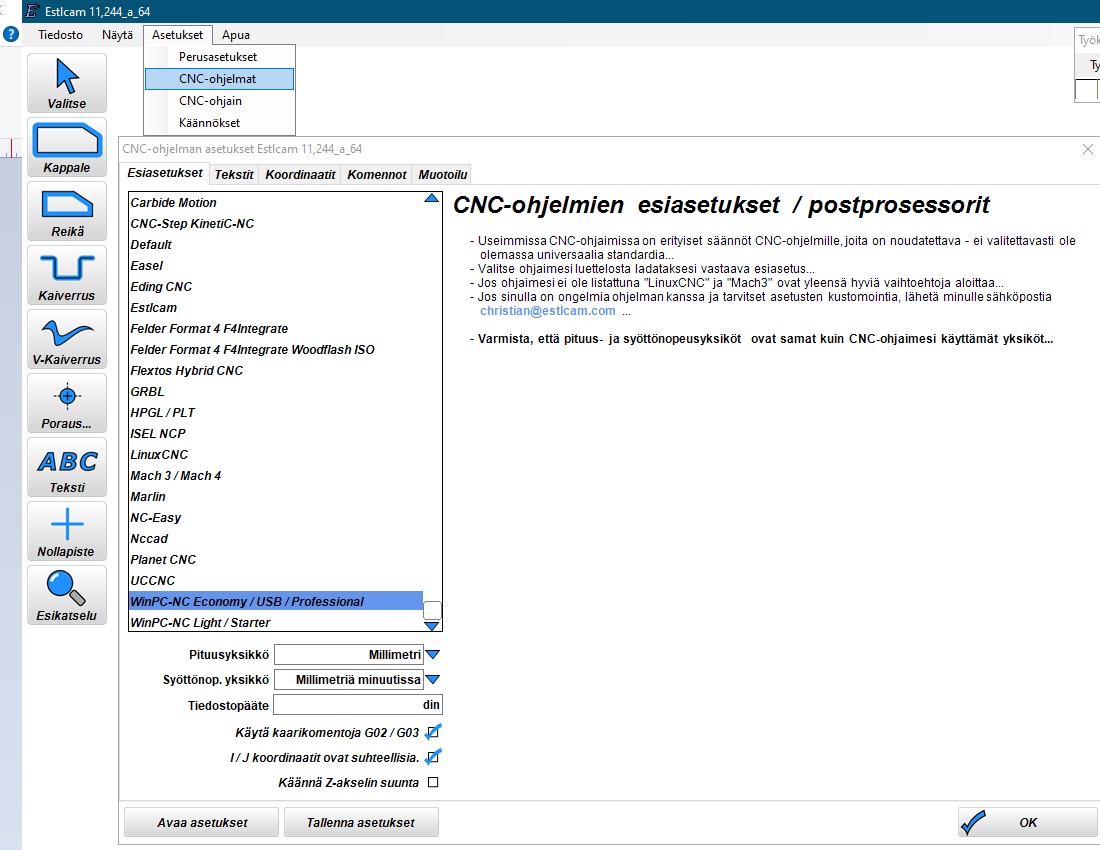Screen dimensions: 1100x850
Task: Select the NC-Easy preset
Action: [x=276, y=518]
